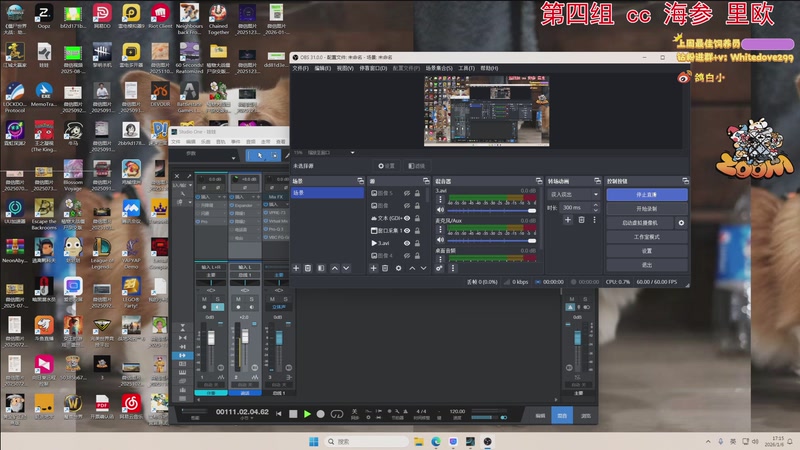Move scene down arrow in OBS Scenes toolbar
Image resolution: width=800 pixels, height=450 pixels.
(346, 268)
